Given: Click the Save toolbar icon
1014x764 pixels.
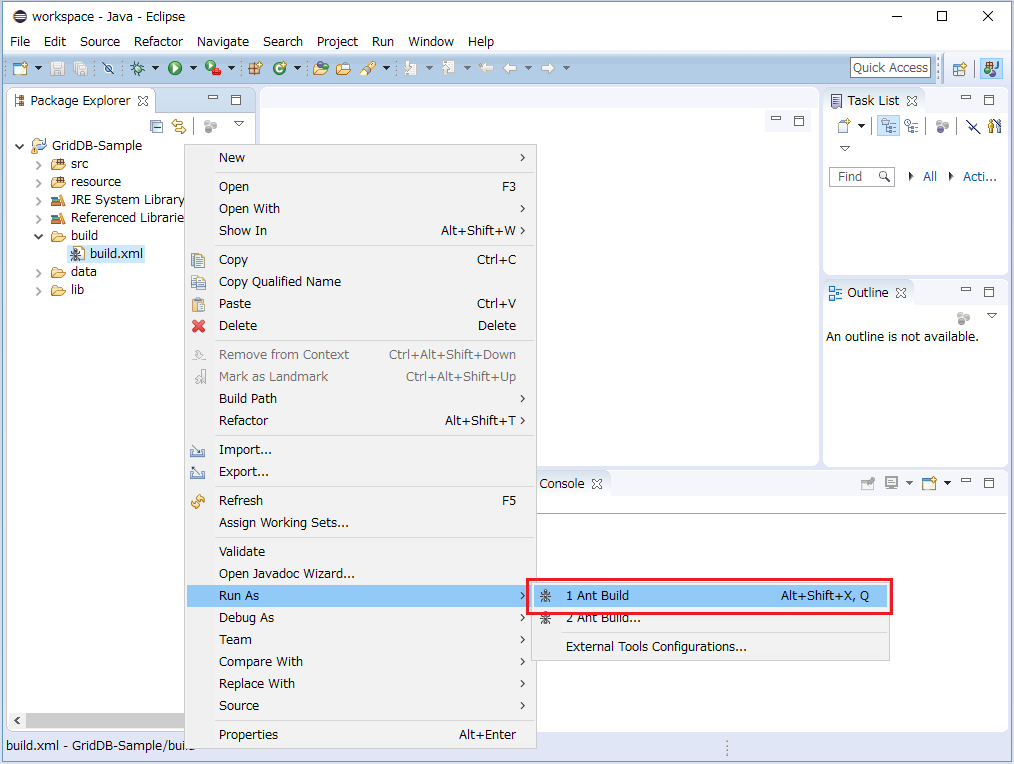Looking at the screenshot, I should coord(58,68).
